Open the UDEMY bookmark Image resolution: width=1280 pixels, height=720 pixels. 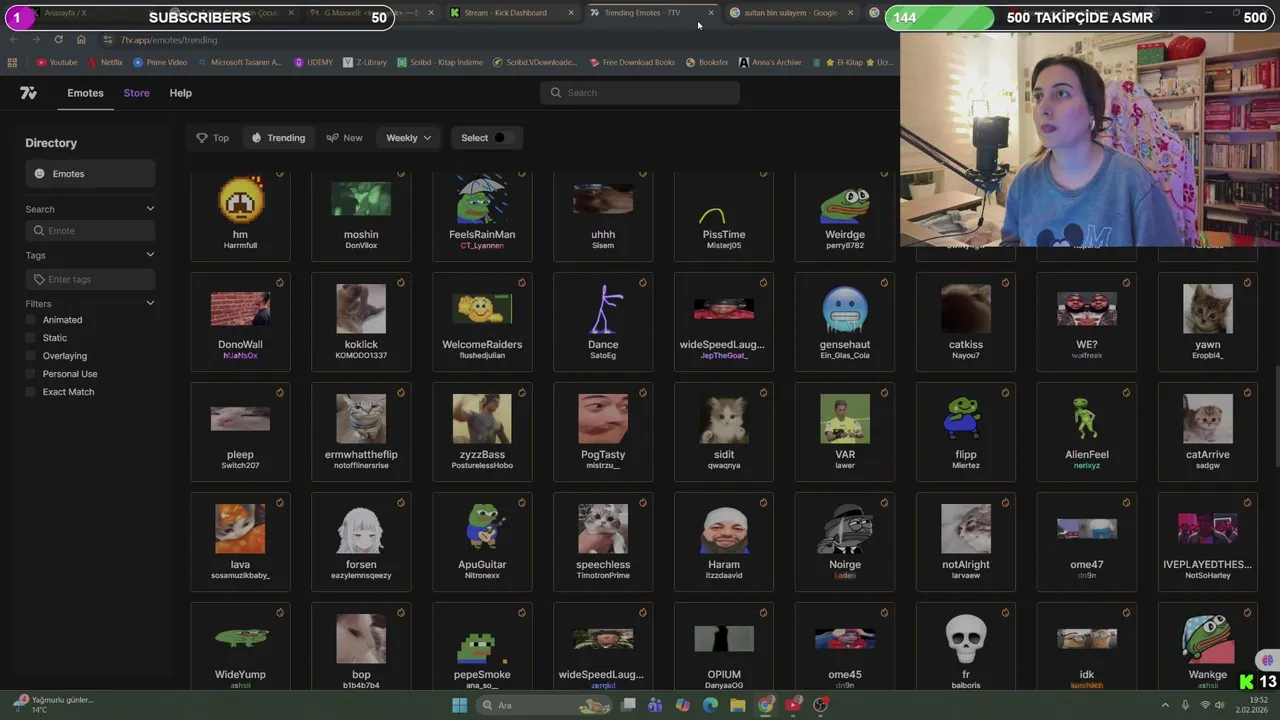[x=313, y=62]
